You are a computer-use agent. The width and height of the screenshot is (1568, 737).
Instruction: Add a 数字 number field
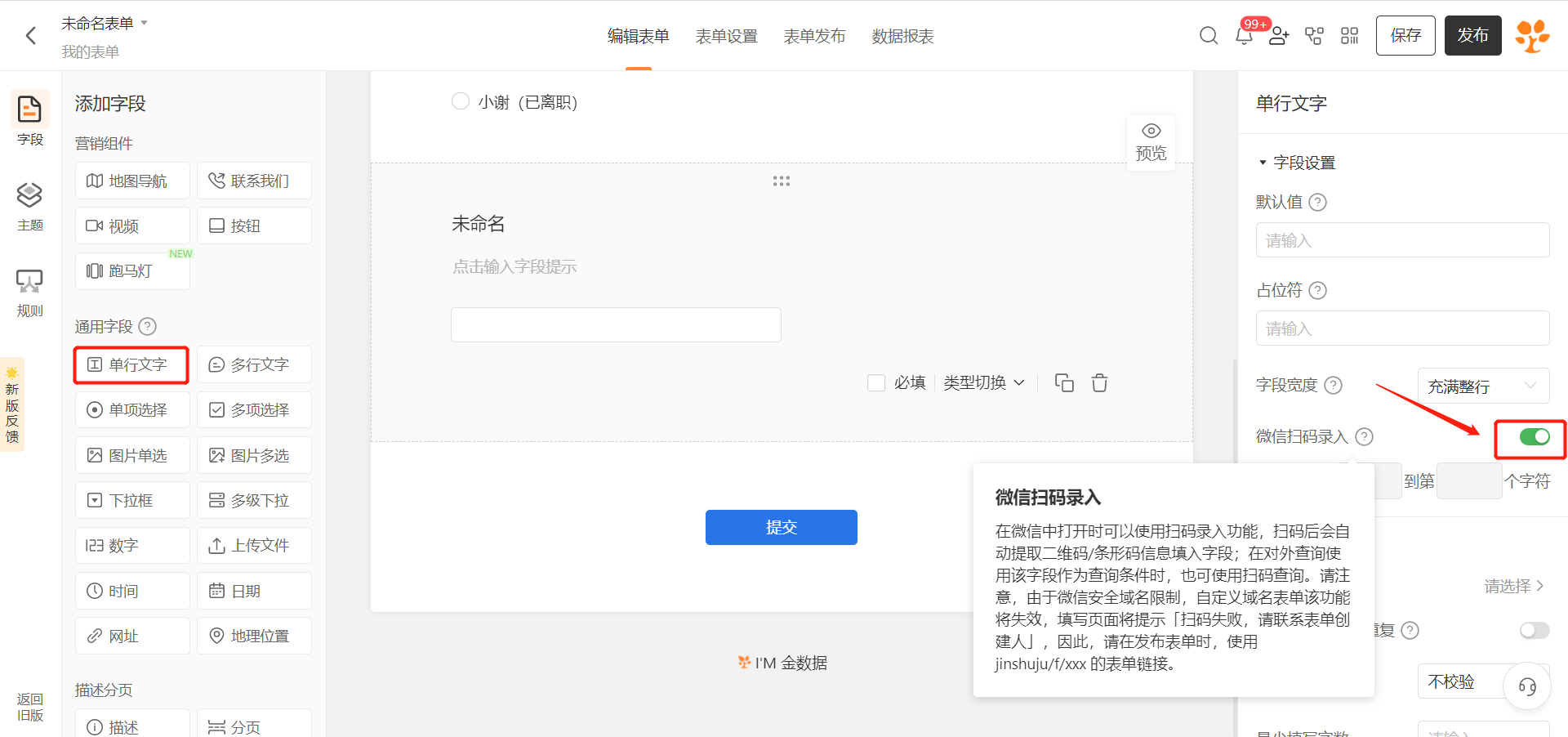click(x=132, y=545)
